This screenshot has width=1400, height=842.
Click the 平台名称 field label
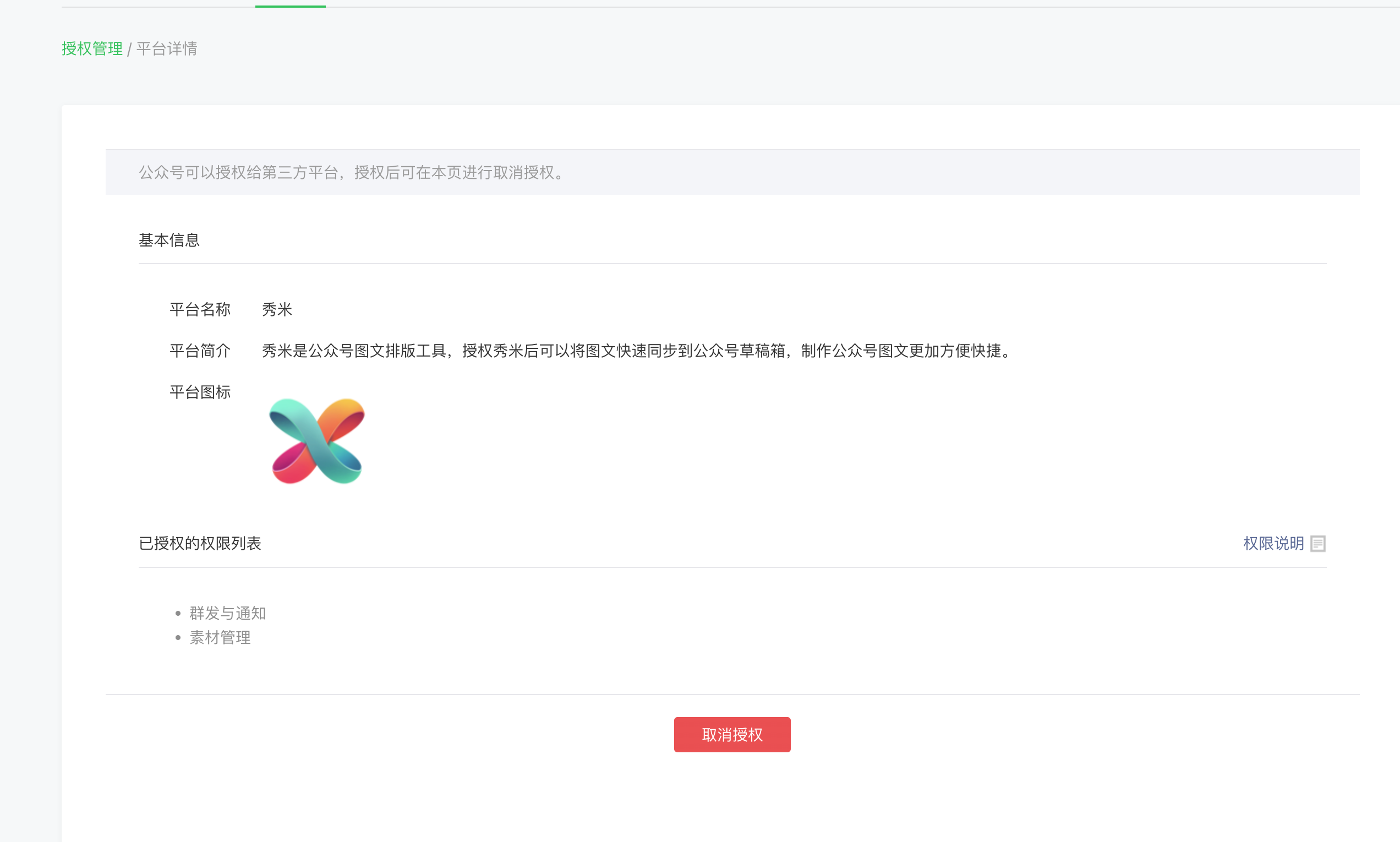pyautogui.click(x=200, y=309)
